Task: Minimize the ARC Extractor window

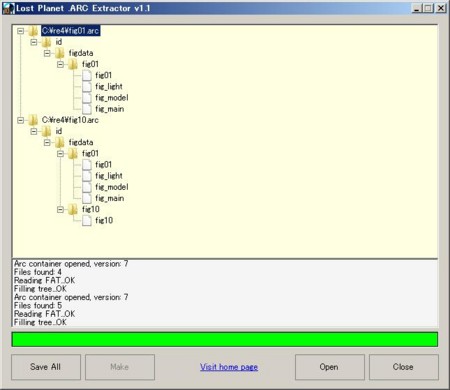Action: pyautogui.click(x=417, y=8)
